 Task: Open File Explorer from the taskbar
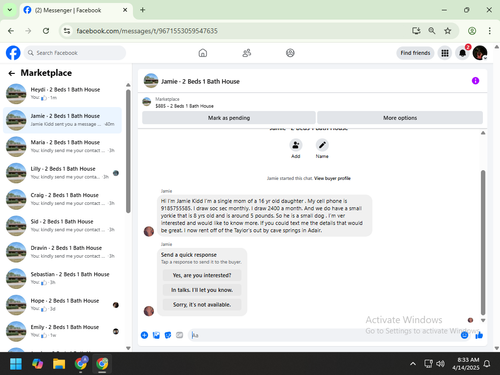point(59,363)
